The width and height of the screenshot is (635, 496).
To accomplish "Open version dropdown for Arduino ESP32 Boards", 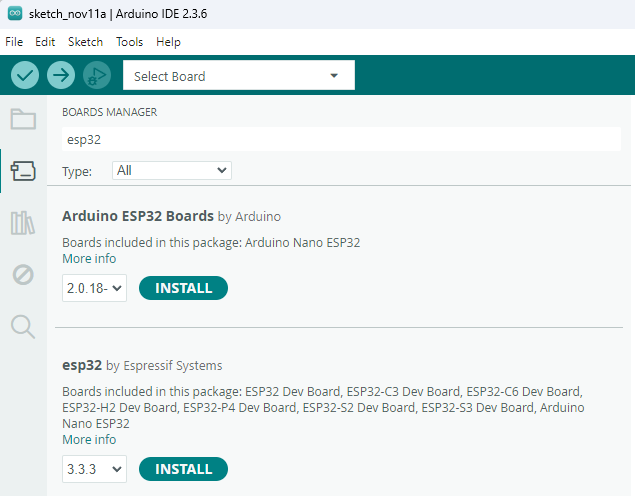I will point(94,289).
